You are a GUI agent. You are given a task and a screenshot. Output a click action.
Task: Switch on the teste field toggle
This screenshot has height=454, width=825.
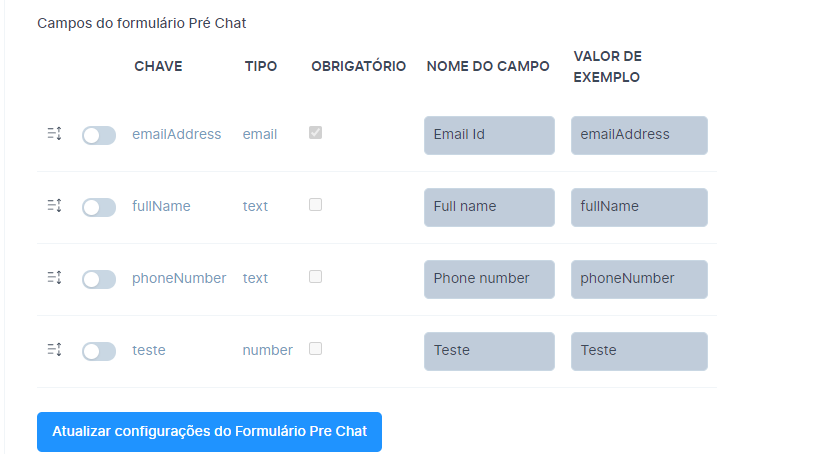pos(99,351)
